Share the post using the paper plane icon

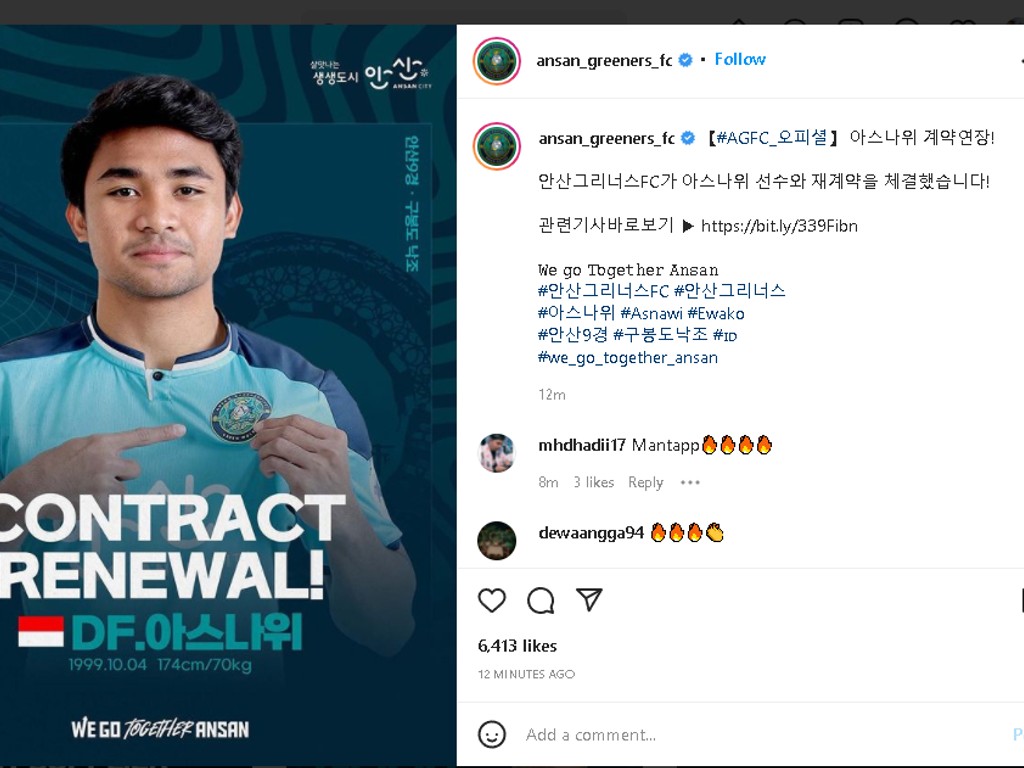click(x=588, y=600)
